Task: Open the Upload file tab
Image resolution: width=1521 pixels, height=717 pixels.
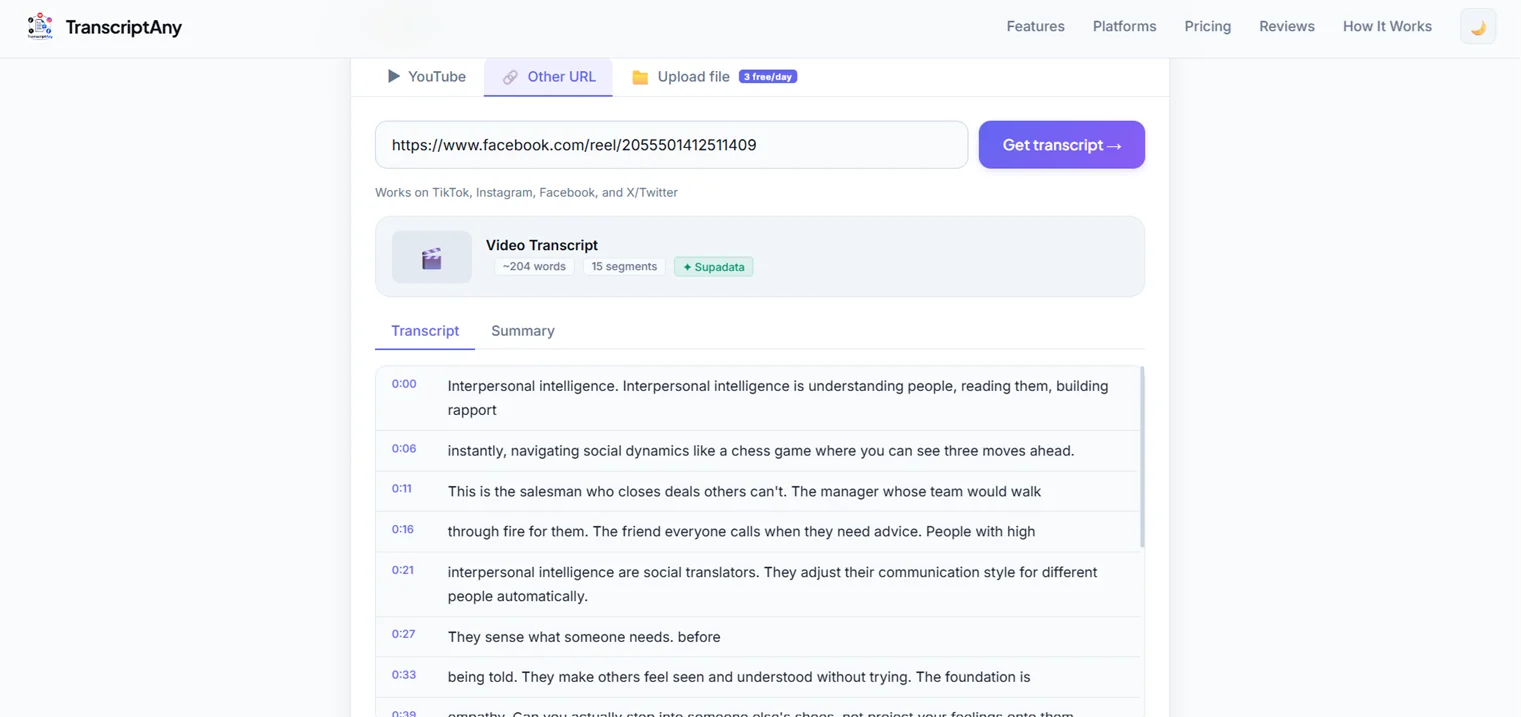Action: point(714,77)
